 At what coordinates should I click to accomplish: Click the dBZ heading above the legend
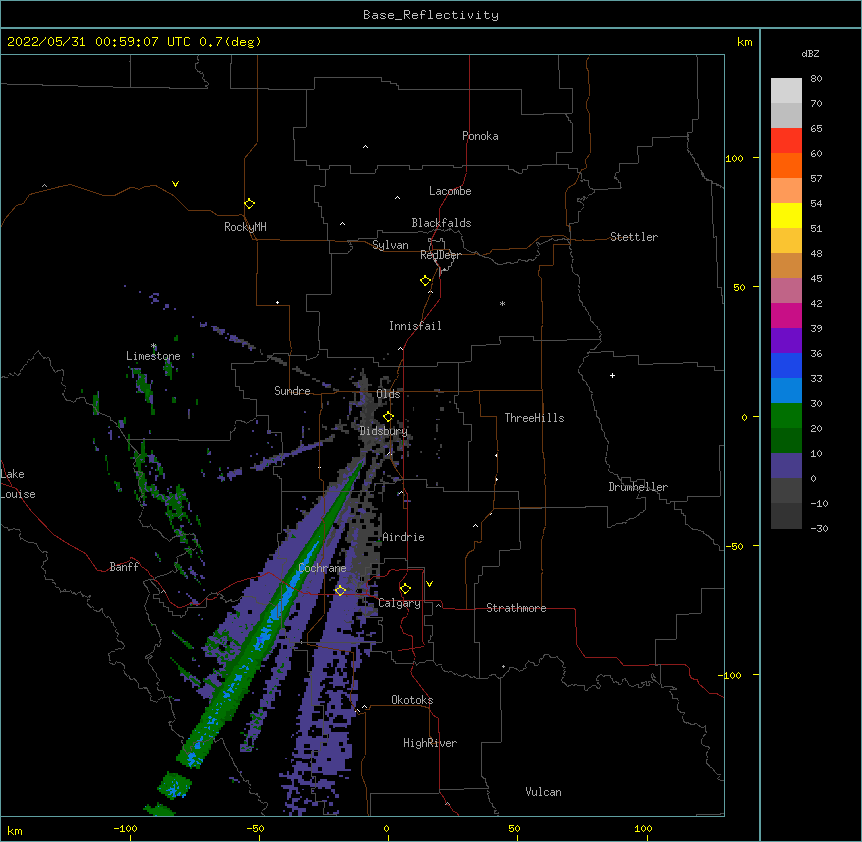[x=810, y=53]
